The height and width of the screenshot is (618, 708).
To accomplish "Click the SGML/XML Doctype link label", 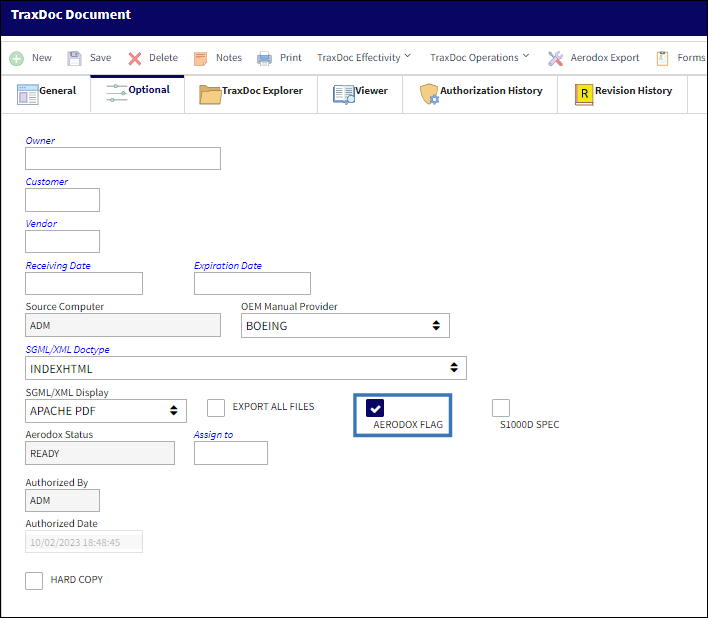I will pyautogui.click(x=67, y=350).
